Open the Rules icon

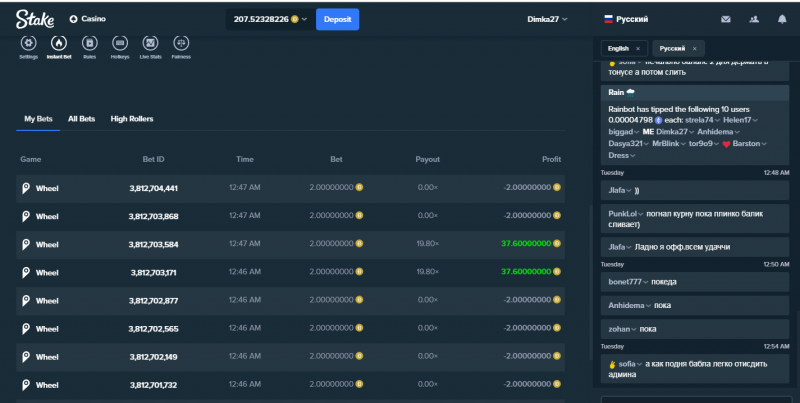[90, 43]
